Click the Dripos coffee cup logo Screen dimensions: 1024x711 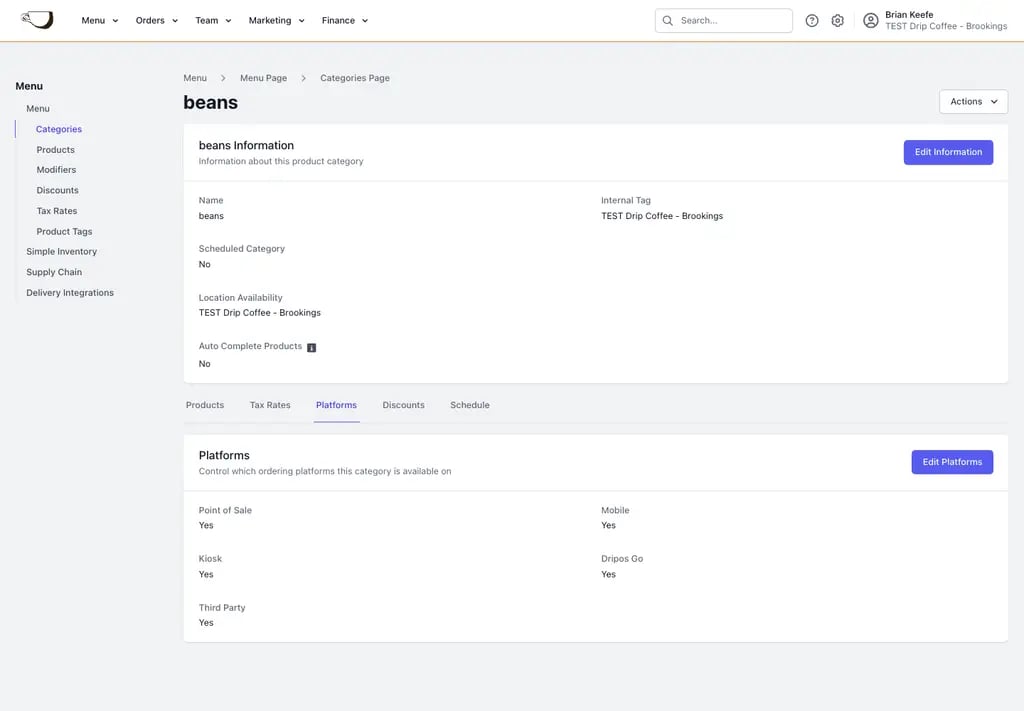point(37,20)
